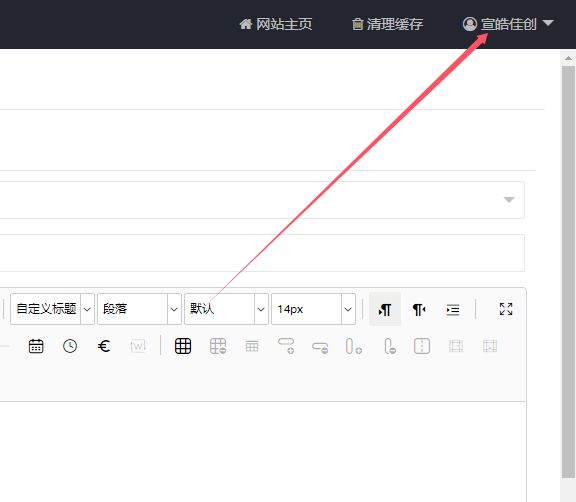Open the 自定义标题 dropdown

tap(53, 309)
